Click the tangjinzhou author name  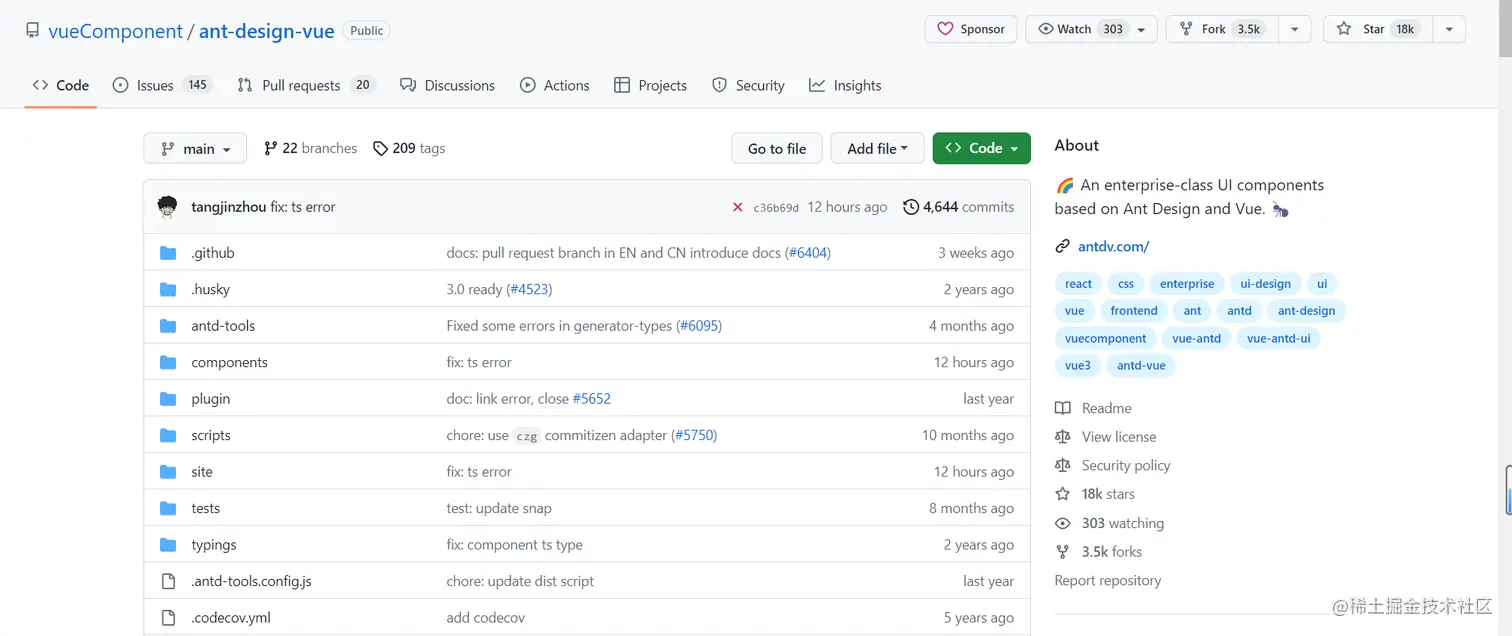[x=228, y=207]
